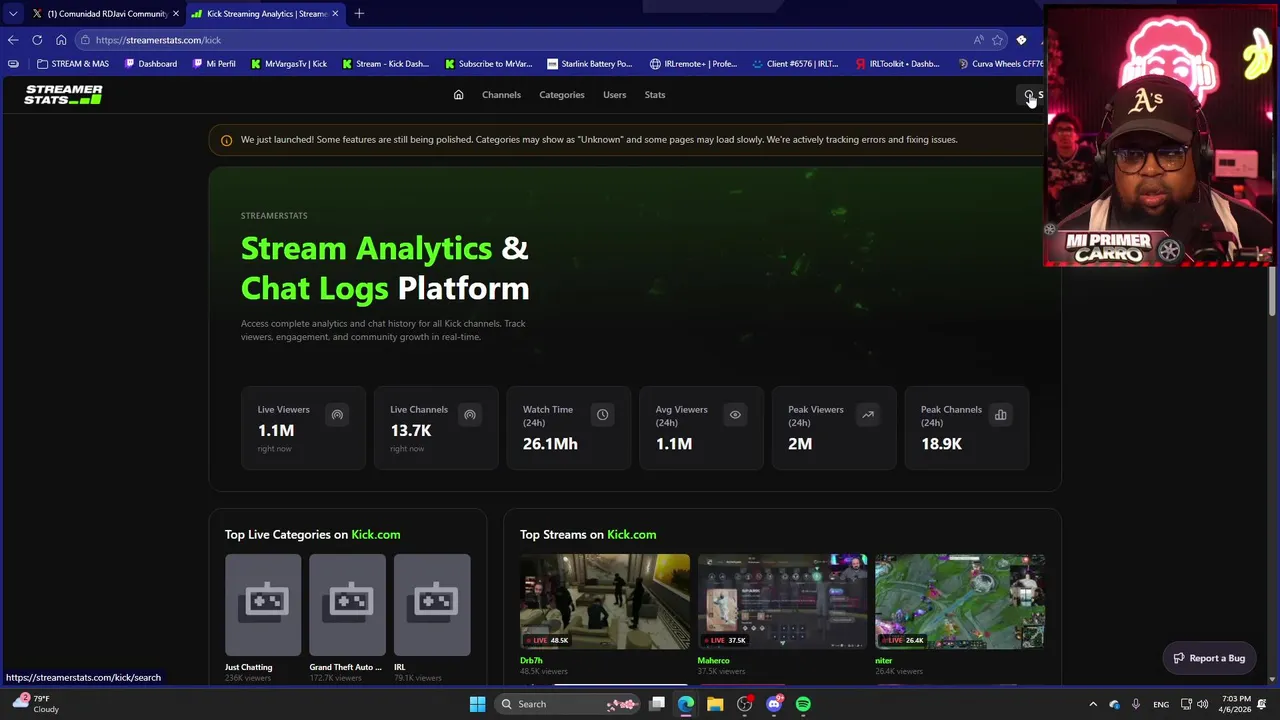Open the Channels menu item
1280x720 pixels.
[x=501, y=95]
